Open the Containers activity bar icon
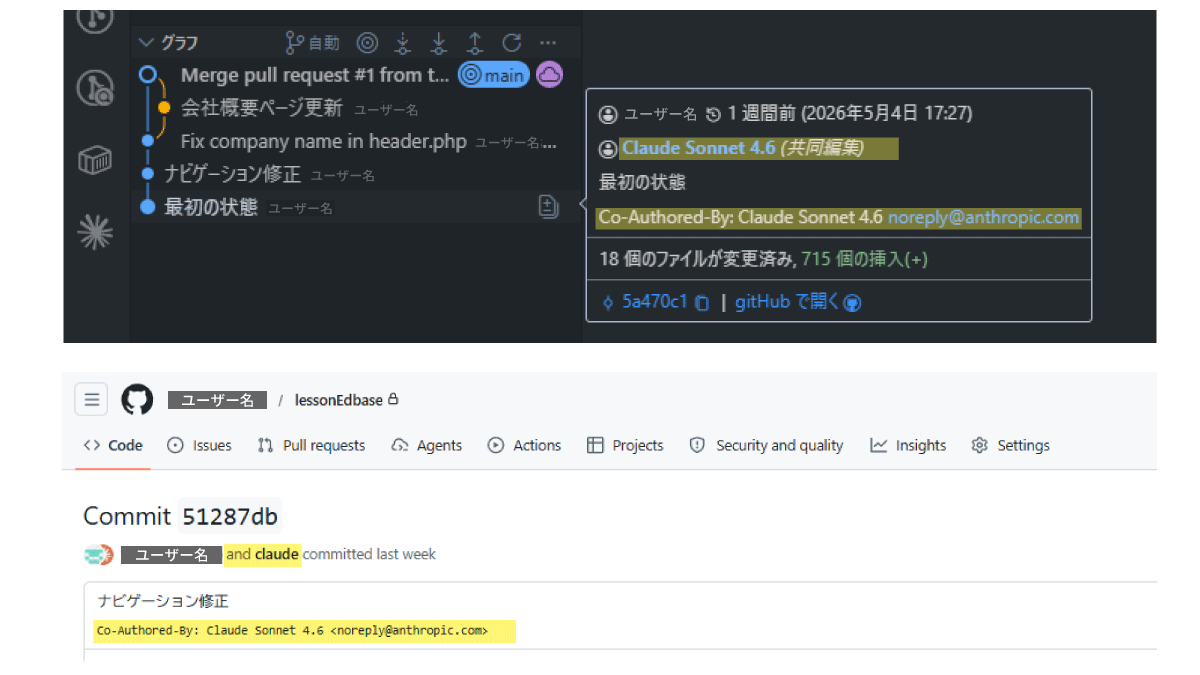The height and width of the screenshot is (675, 1200). click(x=95, y=160)
